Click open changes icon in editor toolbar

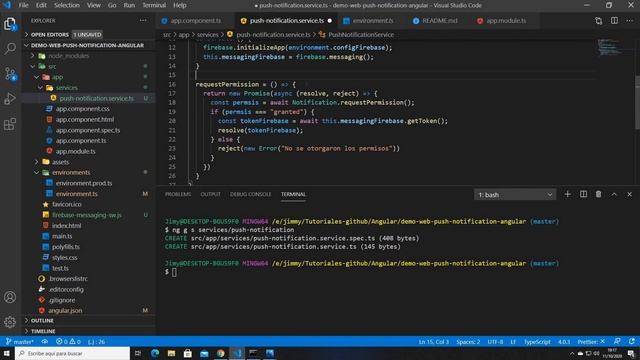pyautogui.click(x=598, y=21)
